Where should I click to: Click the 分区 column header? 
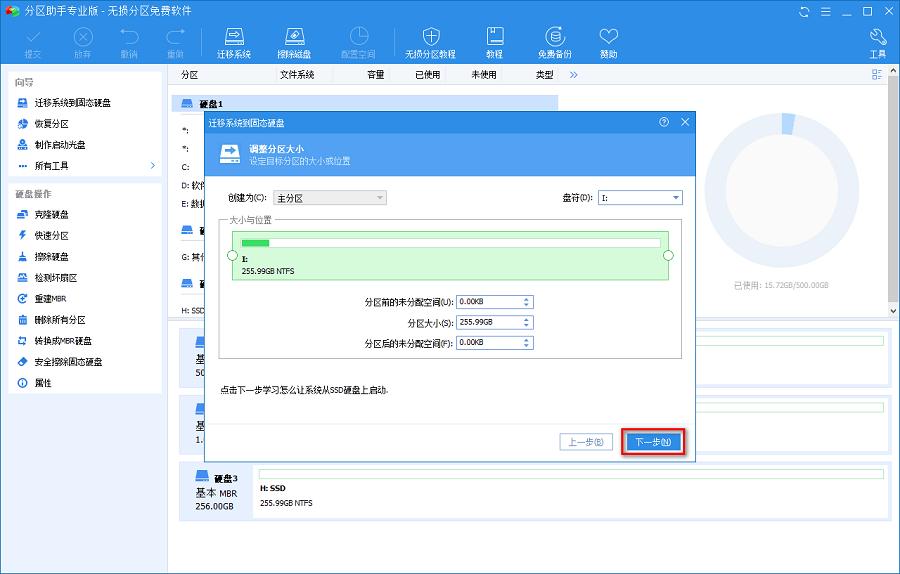click(189, 75)
